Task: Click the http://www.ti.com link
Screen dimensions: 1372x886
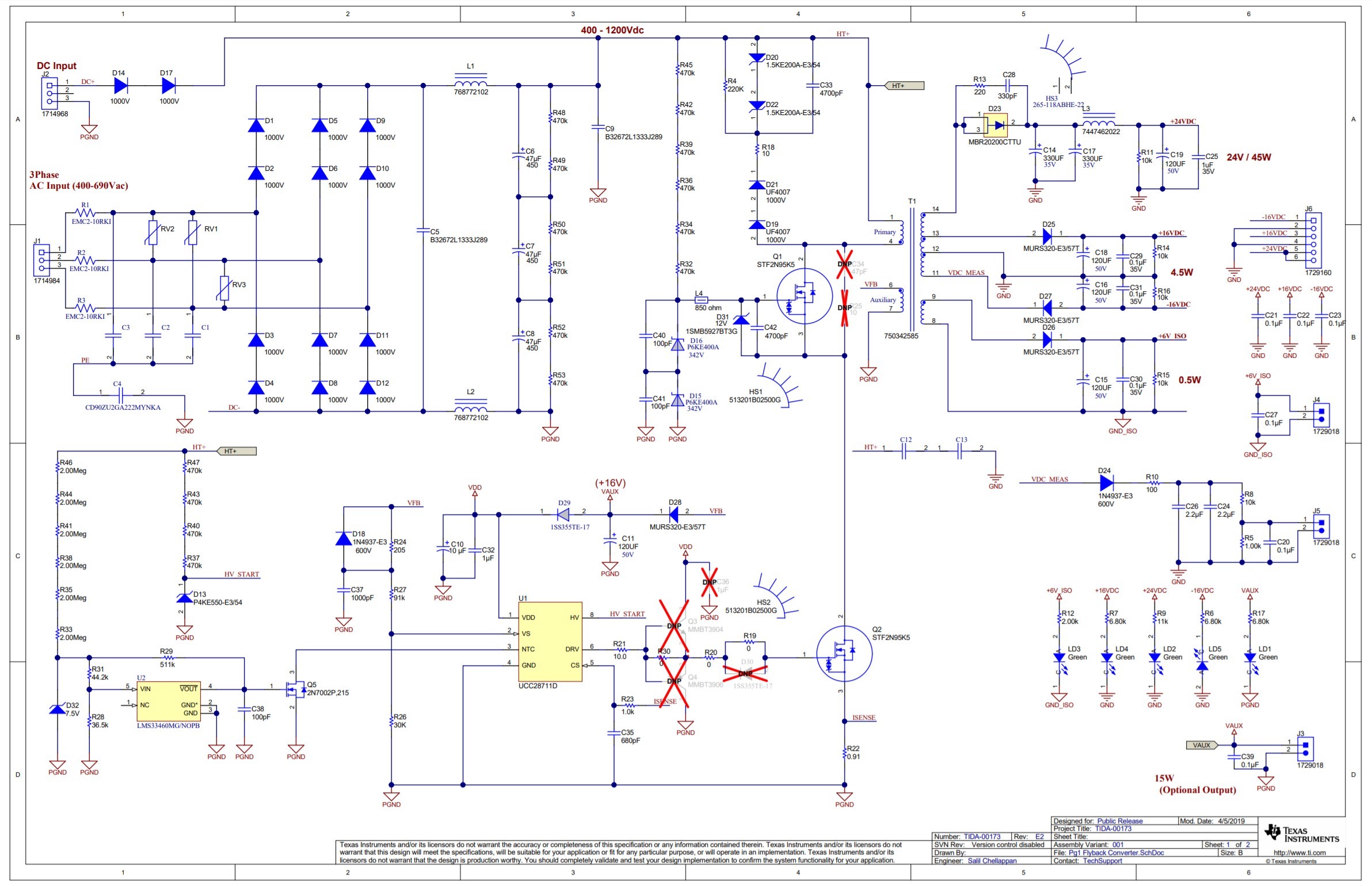Action: click(x=1299, y=853)
